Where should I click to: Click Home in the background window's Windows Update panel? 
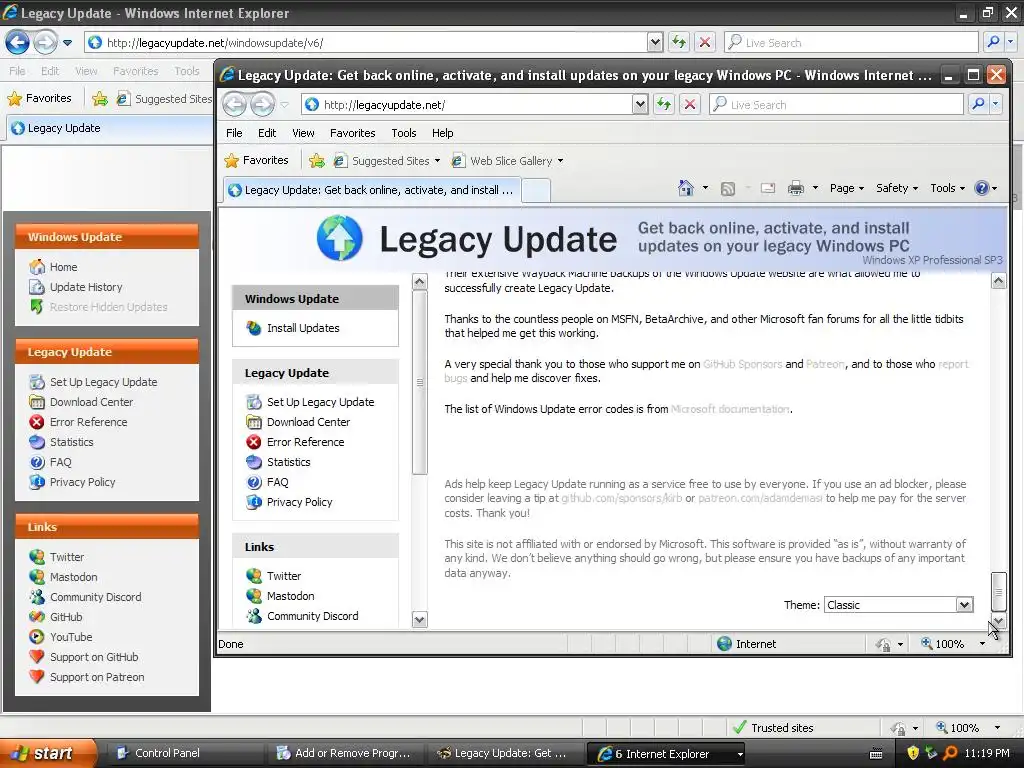63,267
